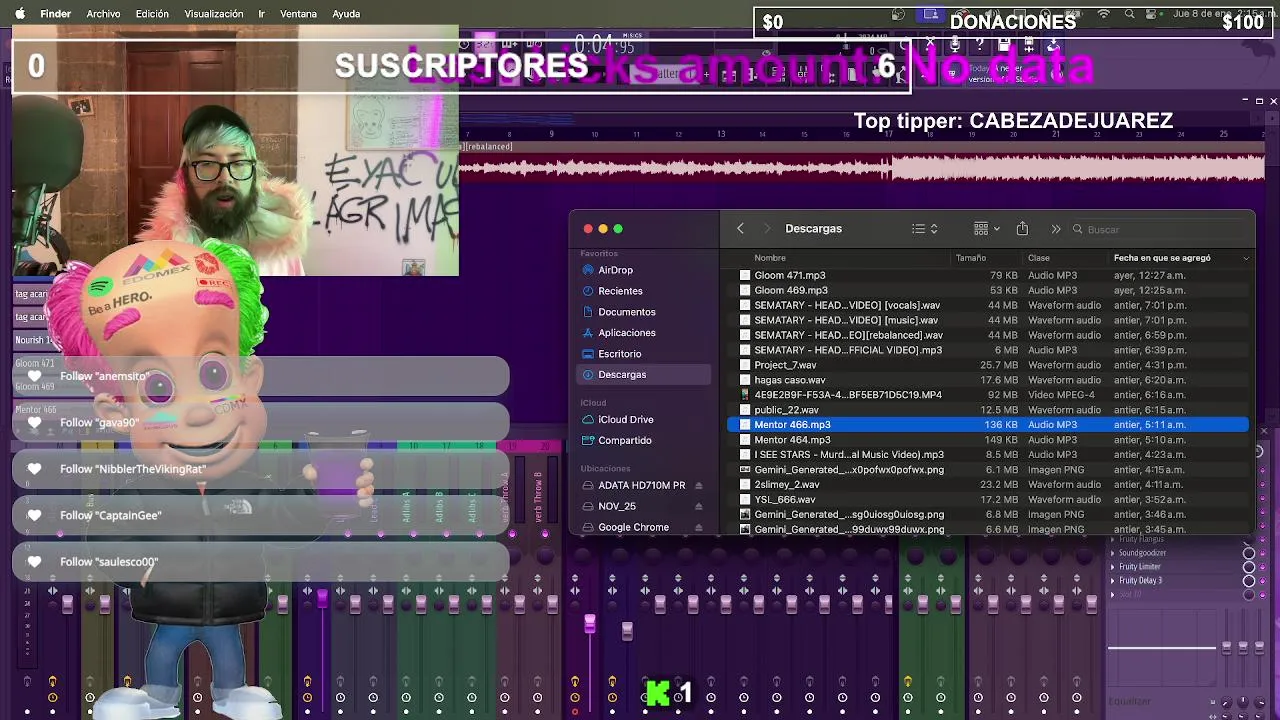Click the question mark help icon in FL Studio
This screenshot has height=720, width=1280.
click(x=979, y=45)
